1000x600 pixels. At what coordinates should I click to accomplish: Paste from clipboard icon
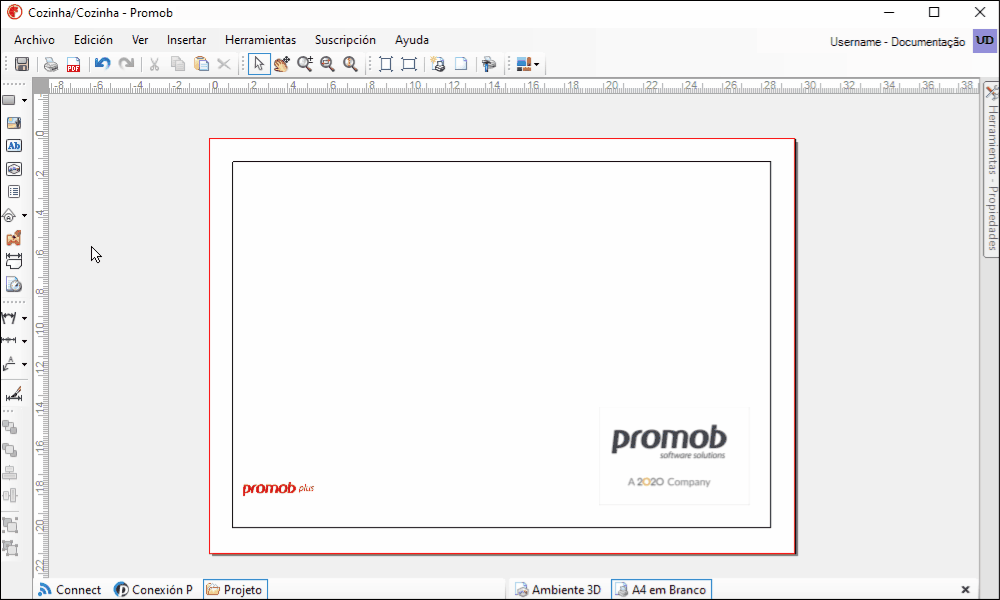[202, 64]
